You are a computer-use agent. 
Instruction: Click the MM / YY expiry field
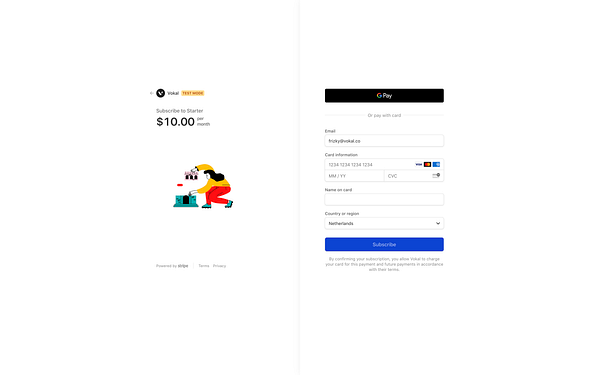tap(354, 176)
